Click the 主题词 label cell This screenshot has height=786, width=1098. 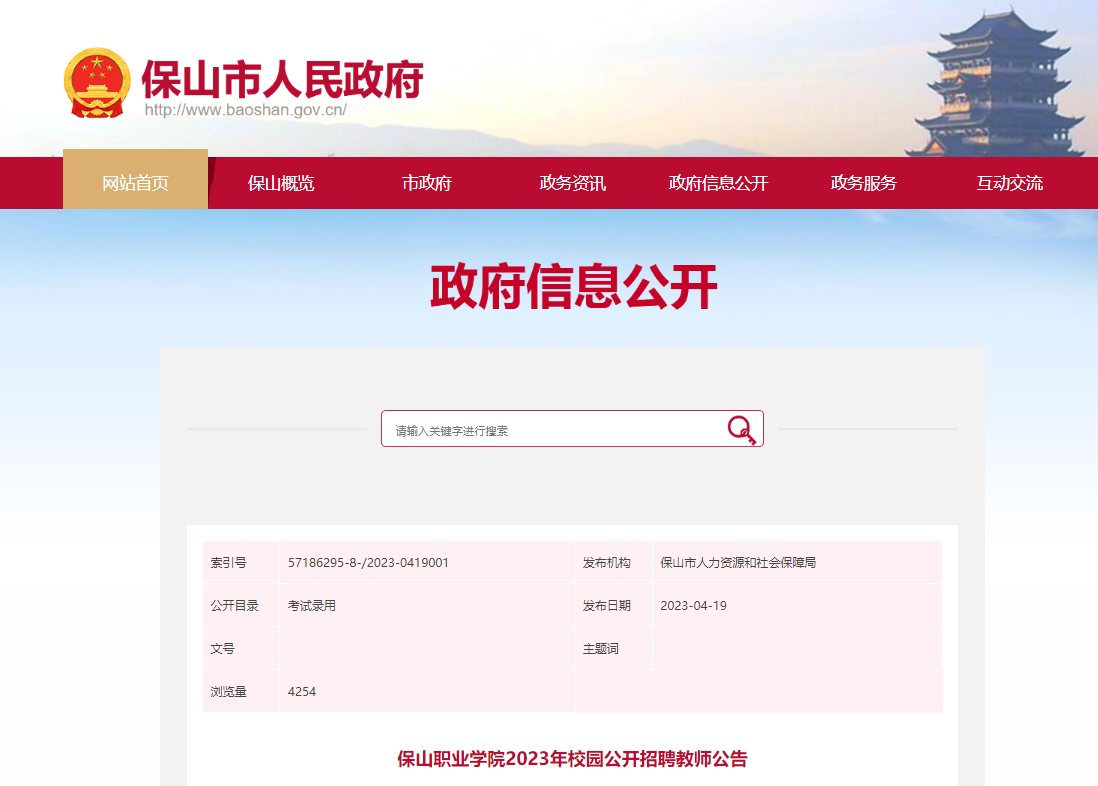613,649
